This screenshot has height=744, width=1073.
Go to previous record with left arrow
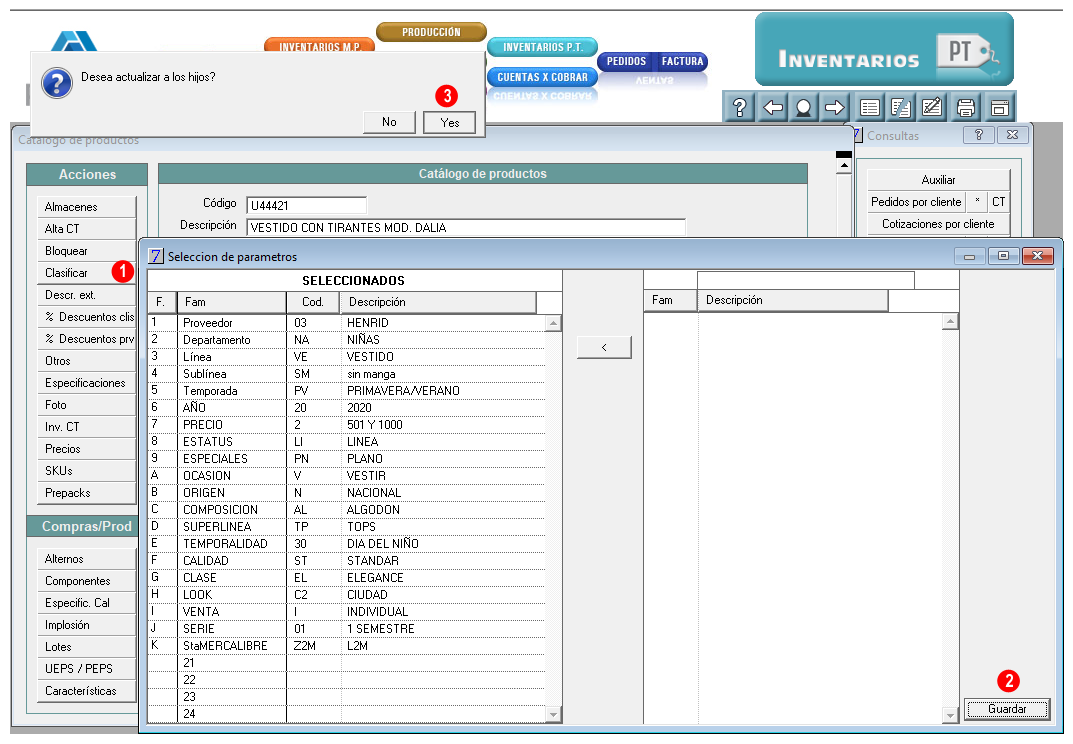coord(773,107)
